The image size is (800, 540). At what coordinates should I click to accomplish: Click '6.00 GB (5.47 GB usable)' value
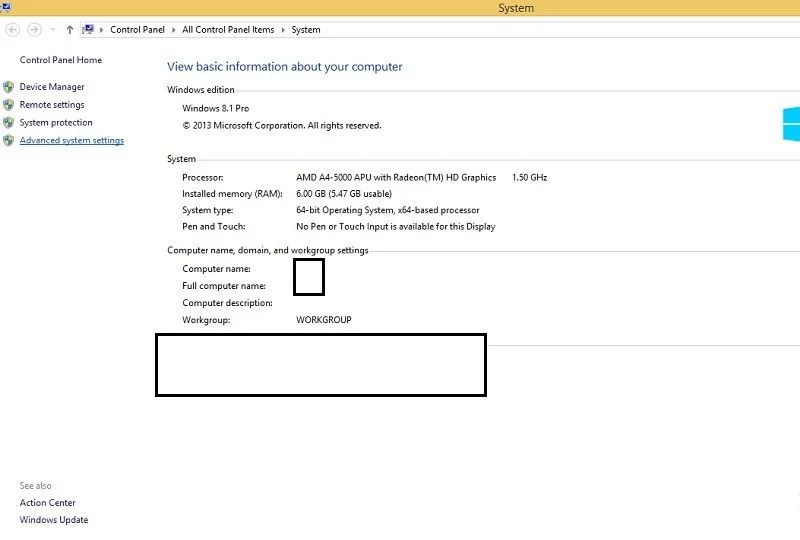(x=344, y=194)
